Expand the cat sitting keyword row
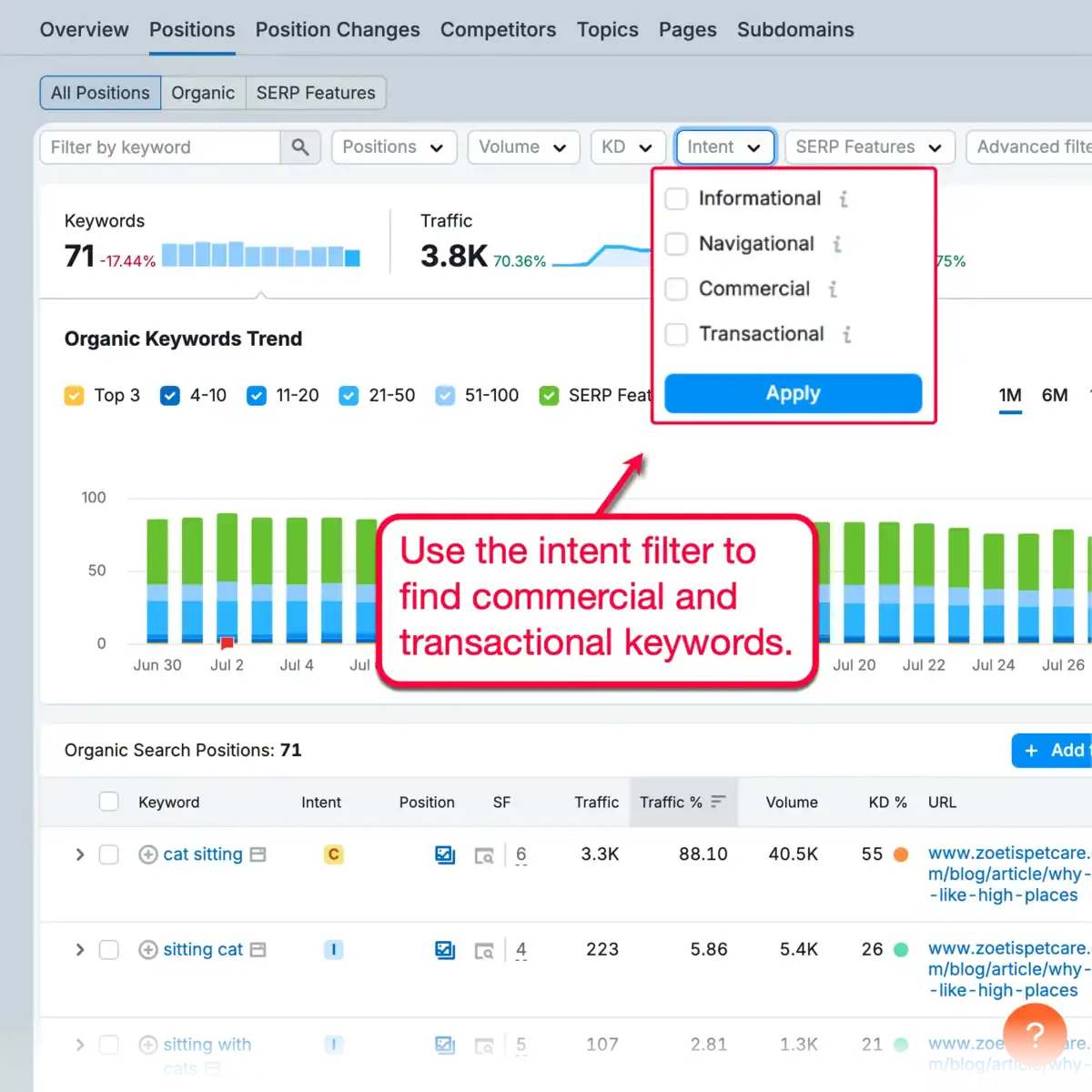This screenshot has height=1092, width=1092. 79,854
